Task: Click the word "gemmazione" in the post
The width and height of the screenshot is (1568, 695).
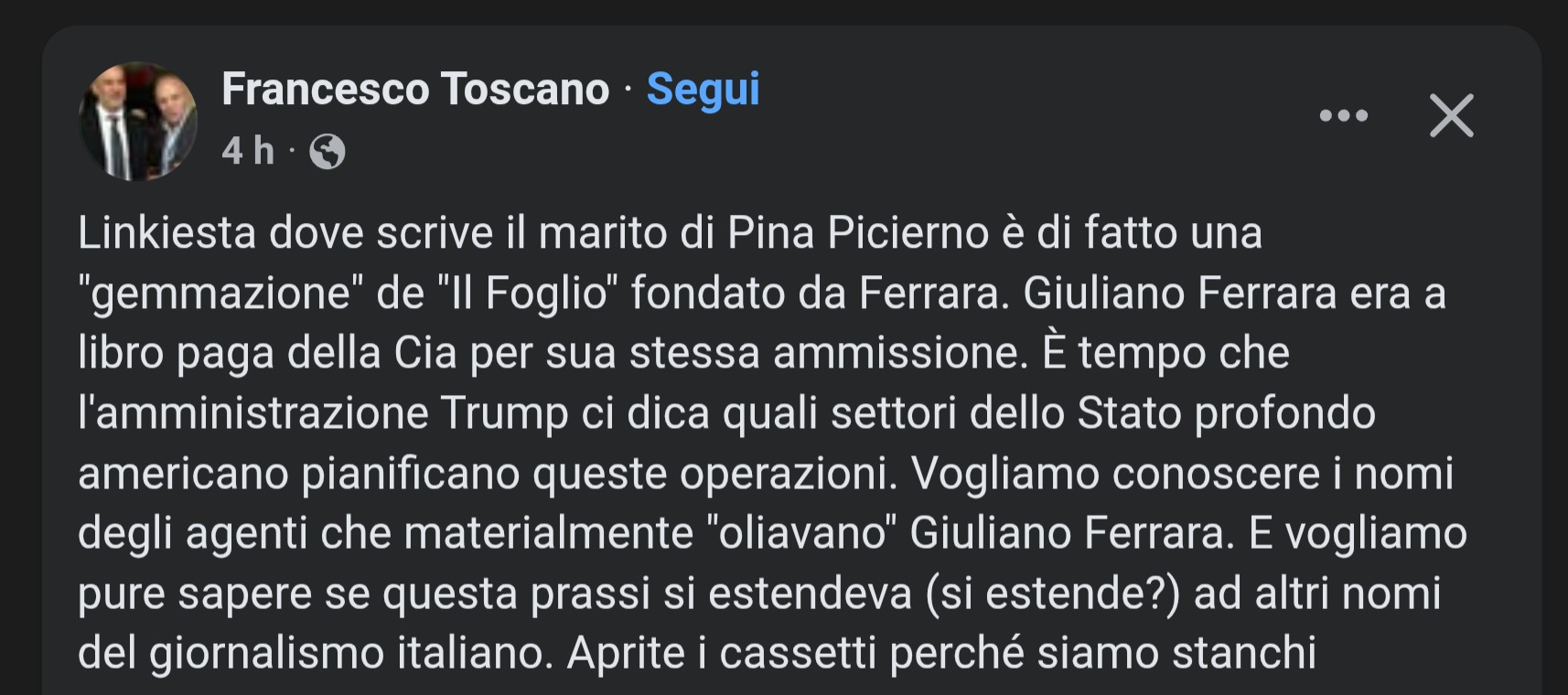Action: click(220, 294)
